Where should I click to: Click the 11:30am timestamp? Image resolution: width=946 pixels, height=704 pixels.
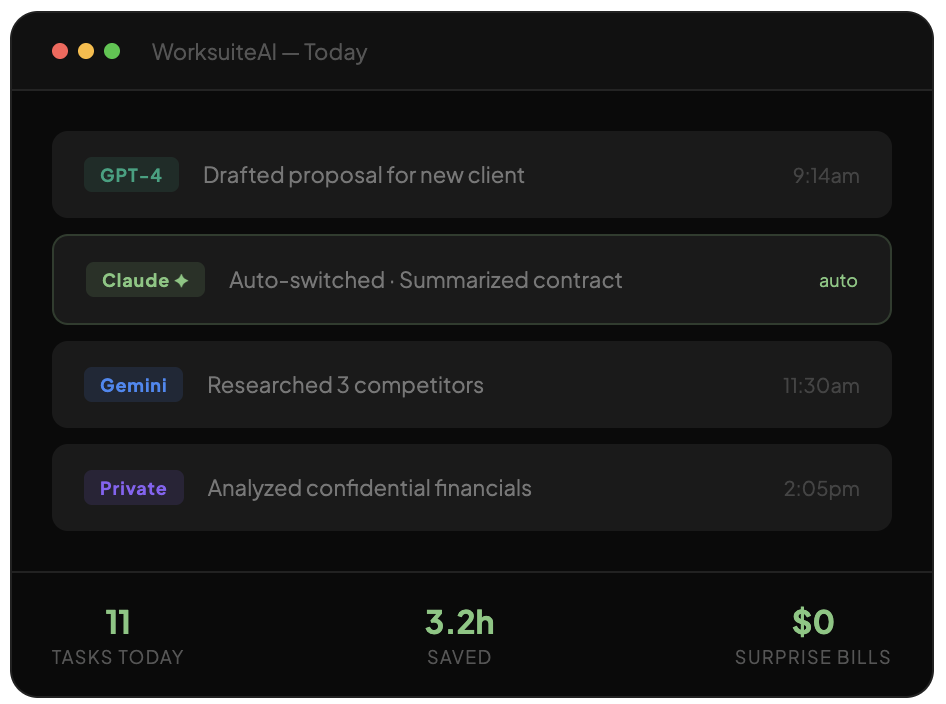(821, 386)
